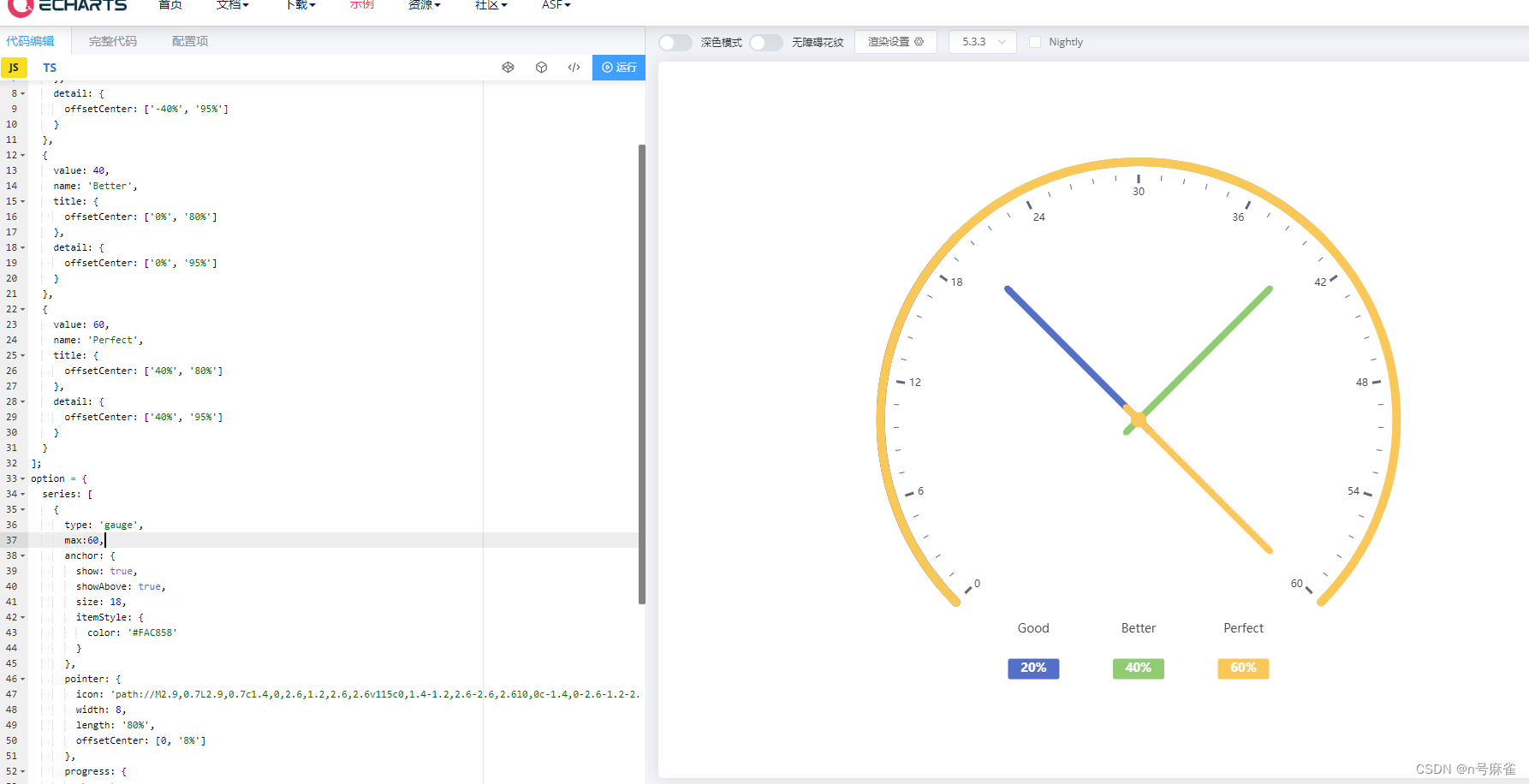Image resolution: width=1529 pixels, height=784 pixels.
Task: Click the format code brackets icon
Action: (x=574, y=67)
